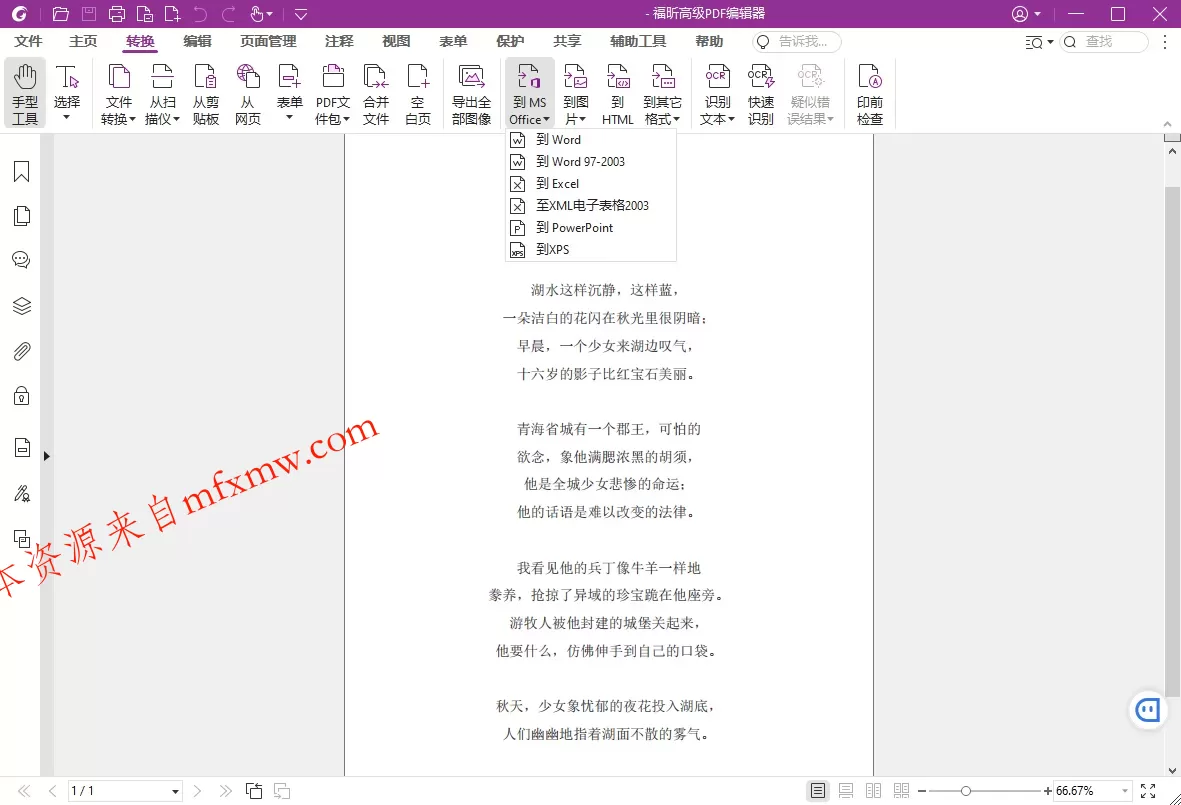
Task: Open the Pages thumbnail panel icon
Action: 22,216
